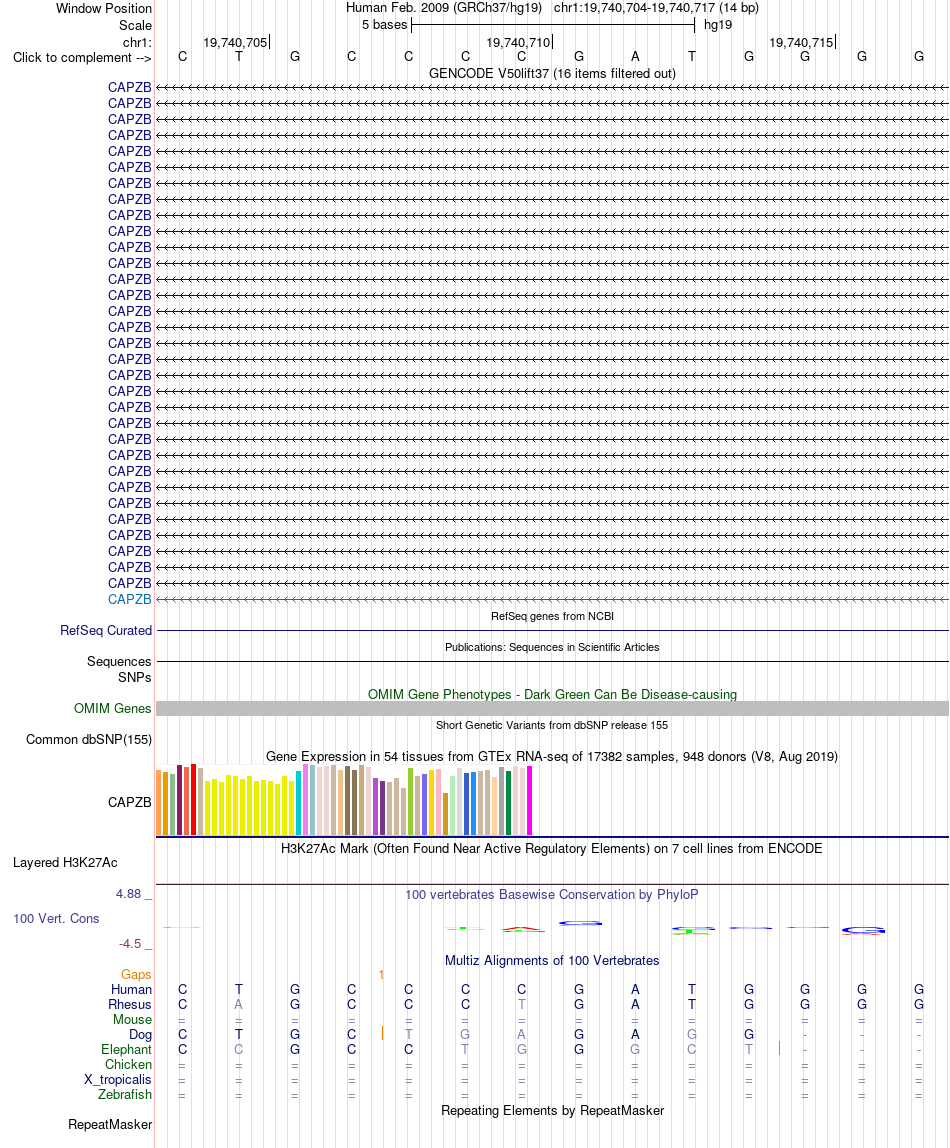Open the OMIM Gene Phenotypes track title
This screenshot has width=950, height=1148.
tap(552, 694)
